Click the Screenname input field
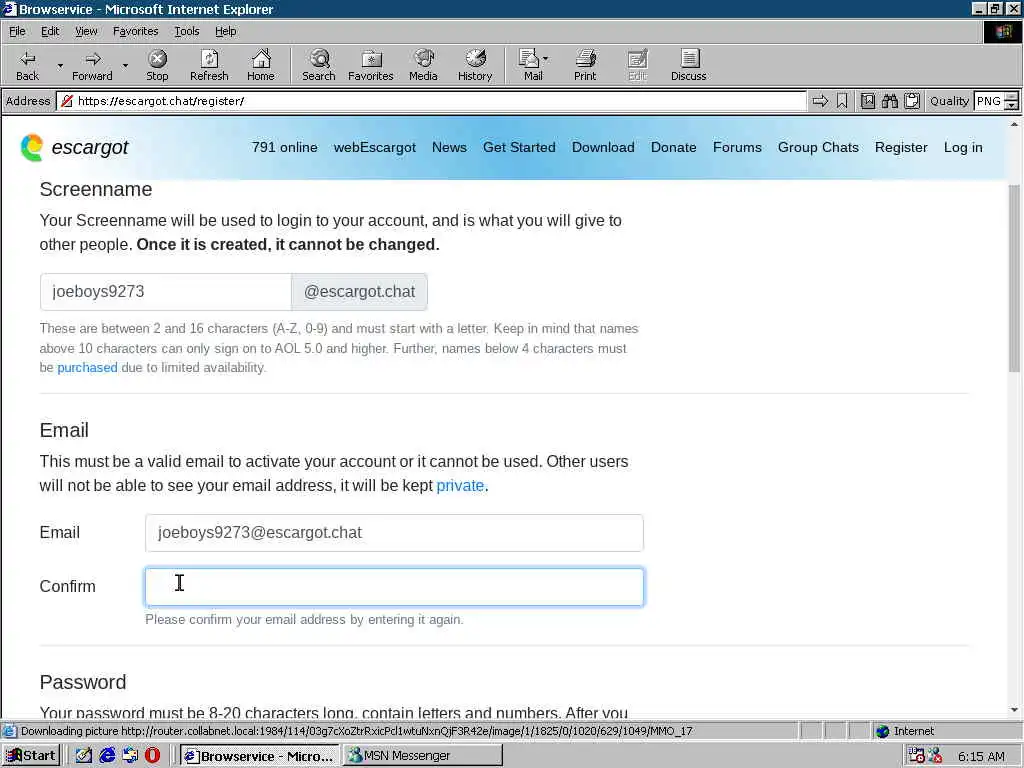The width and height of the screenshot is (1024, 768). click(x=166, y=292)
